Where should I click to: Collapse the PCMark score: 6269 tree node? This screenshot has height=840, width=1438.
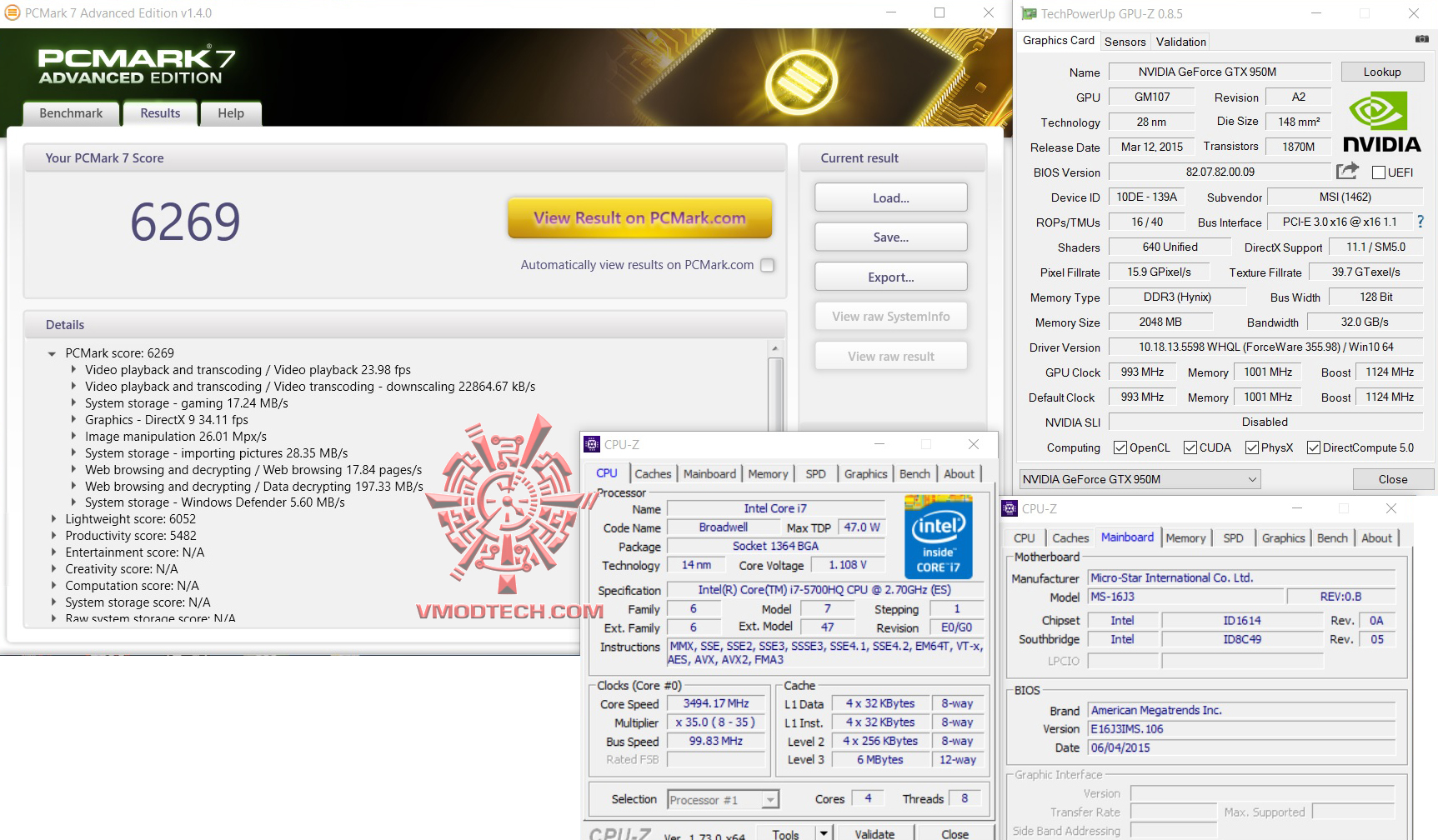click(x=52, y=353)
